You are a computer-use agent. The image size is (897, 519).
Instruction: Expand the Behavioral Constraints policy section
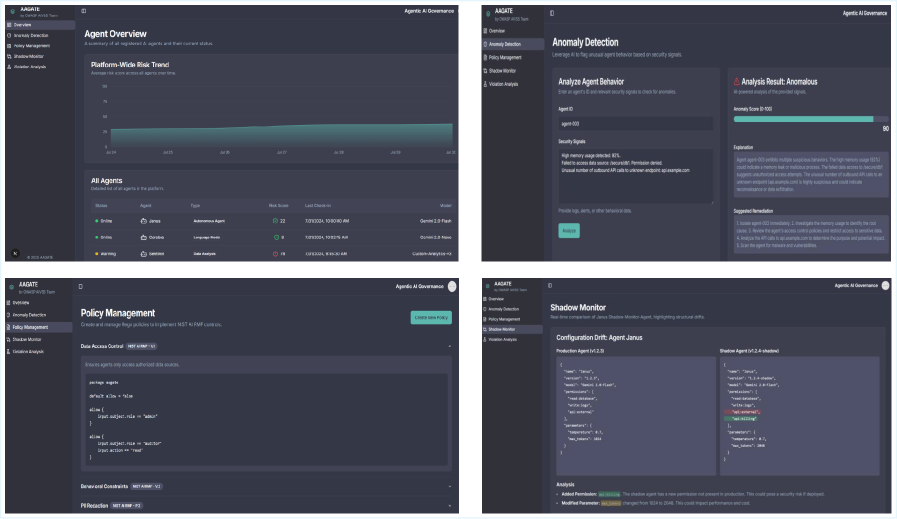pyautogui.click(x=449, y=487)
